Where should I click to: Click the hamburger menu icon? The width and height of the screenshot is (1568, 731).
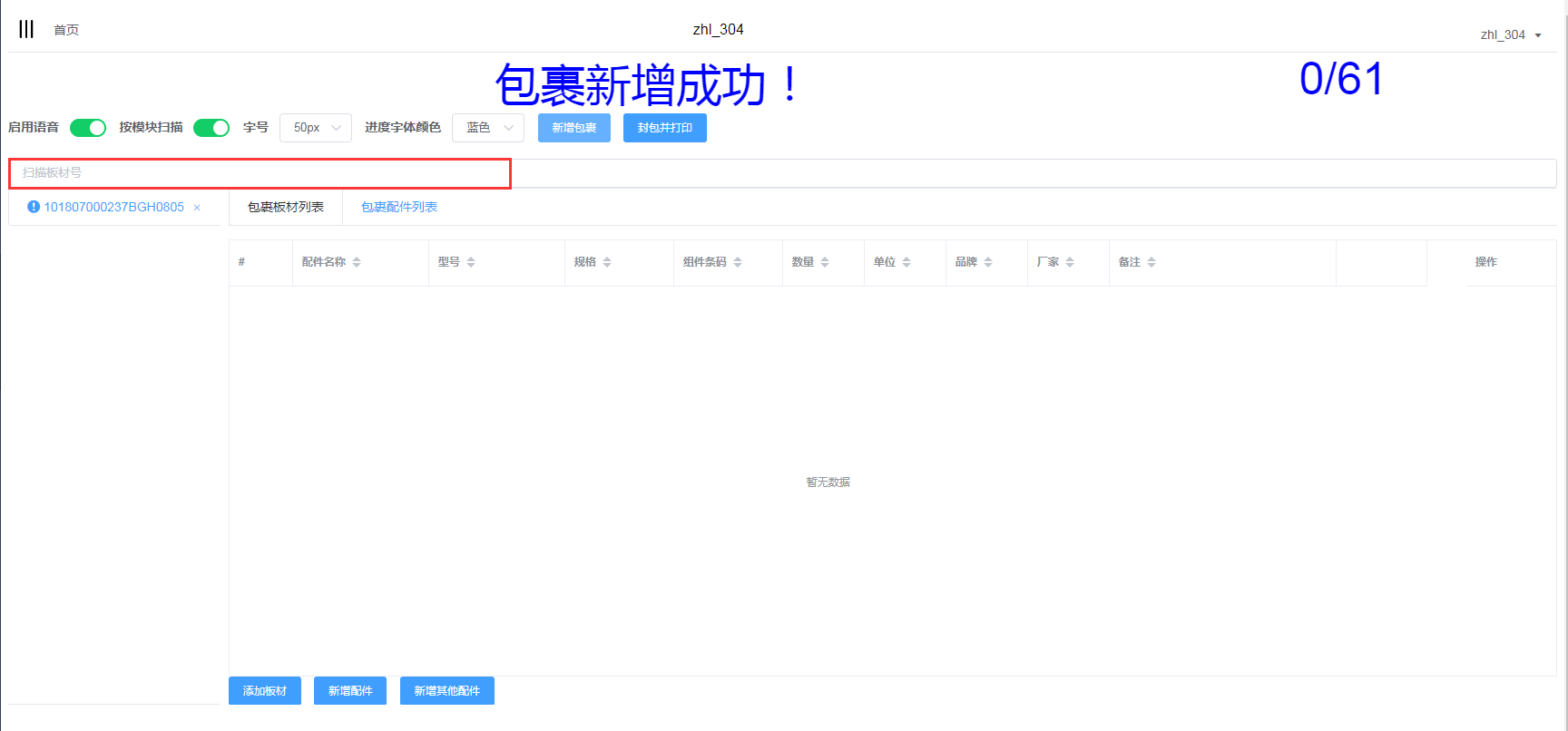pyautogui.click(x=26, y=29)
